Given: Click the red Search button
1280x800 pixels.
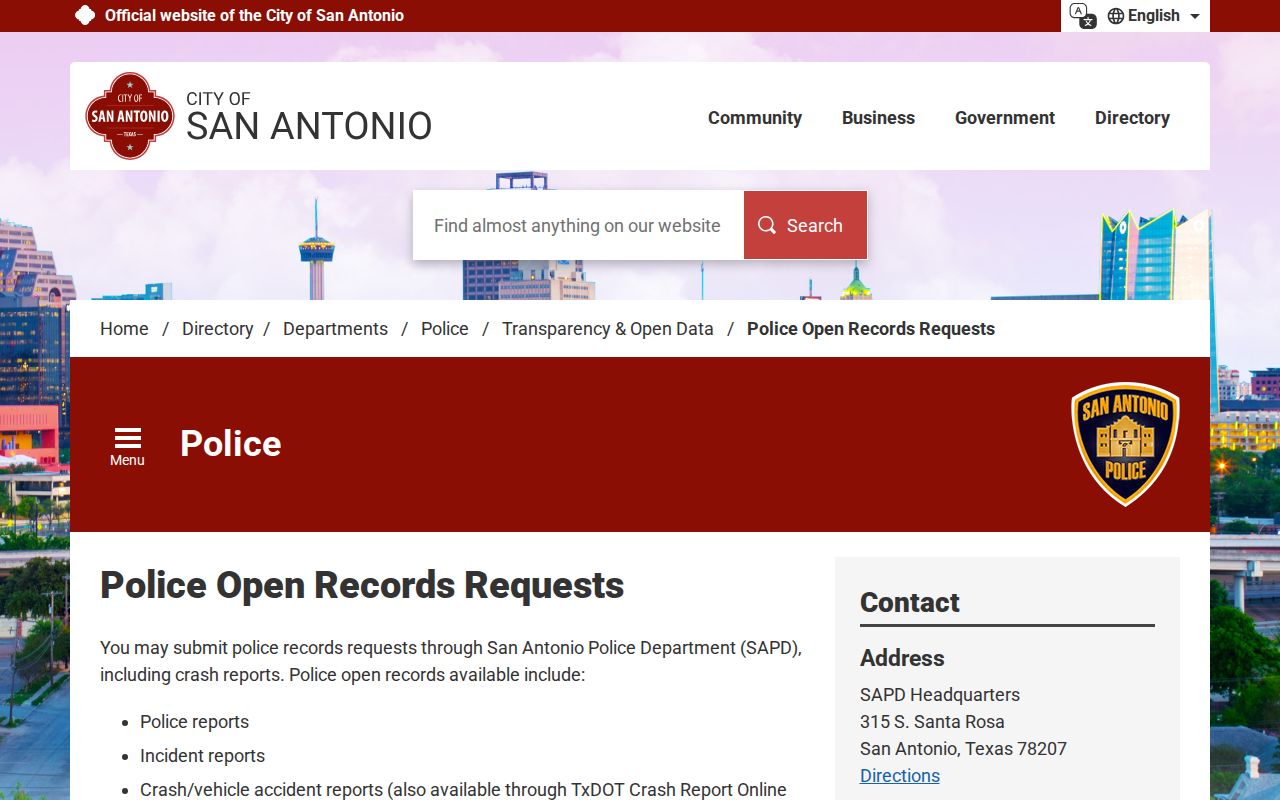Looking at the screenshot, I should (805, 225).
